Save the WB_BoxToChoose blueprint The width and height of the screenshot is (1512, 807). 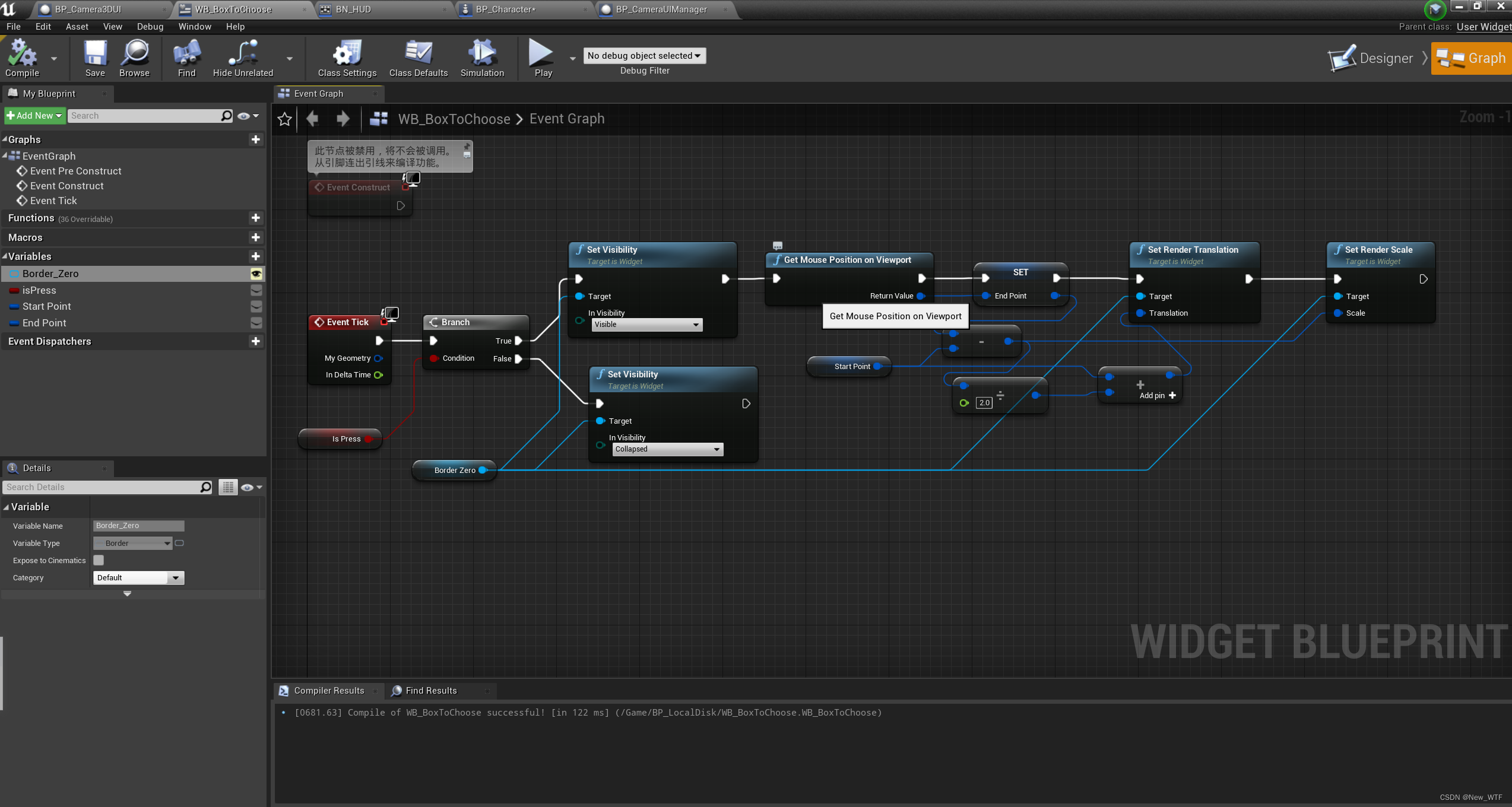click(94, 58)
